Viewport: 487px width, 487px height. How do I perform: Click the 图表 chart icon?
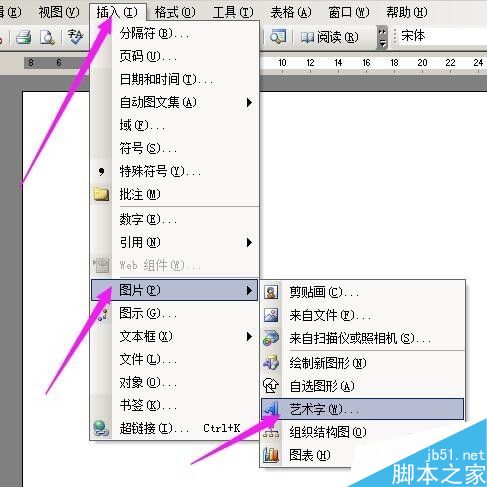pyautogui.click(x=271, y=455)
